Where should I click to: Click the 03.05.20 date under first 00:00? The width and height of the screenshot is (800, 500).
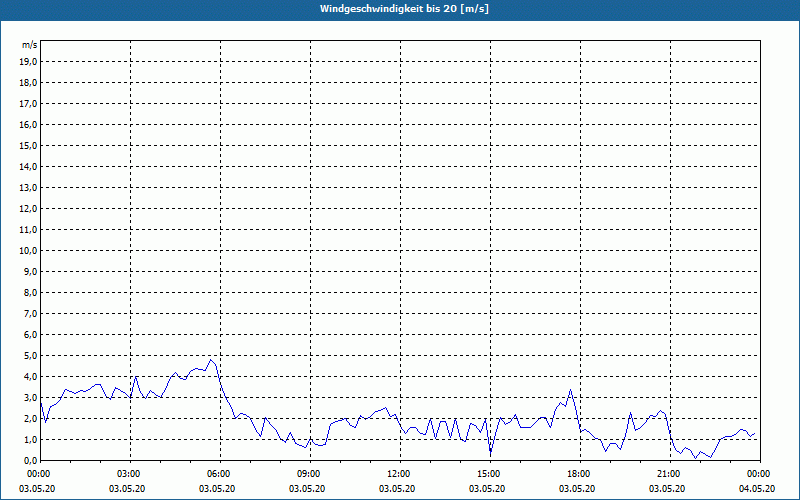pos(37,489)
